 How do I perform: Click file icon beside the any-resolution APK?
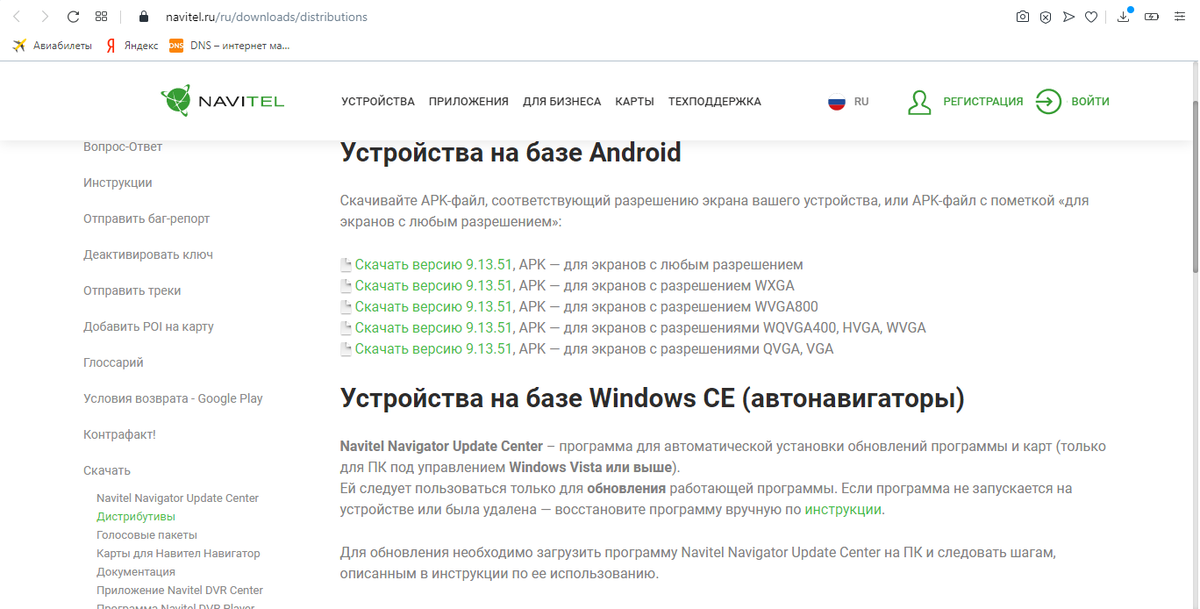[346, 265]
